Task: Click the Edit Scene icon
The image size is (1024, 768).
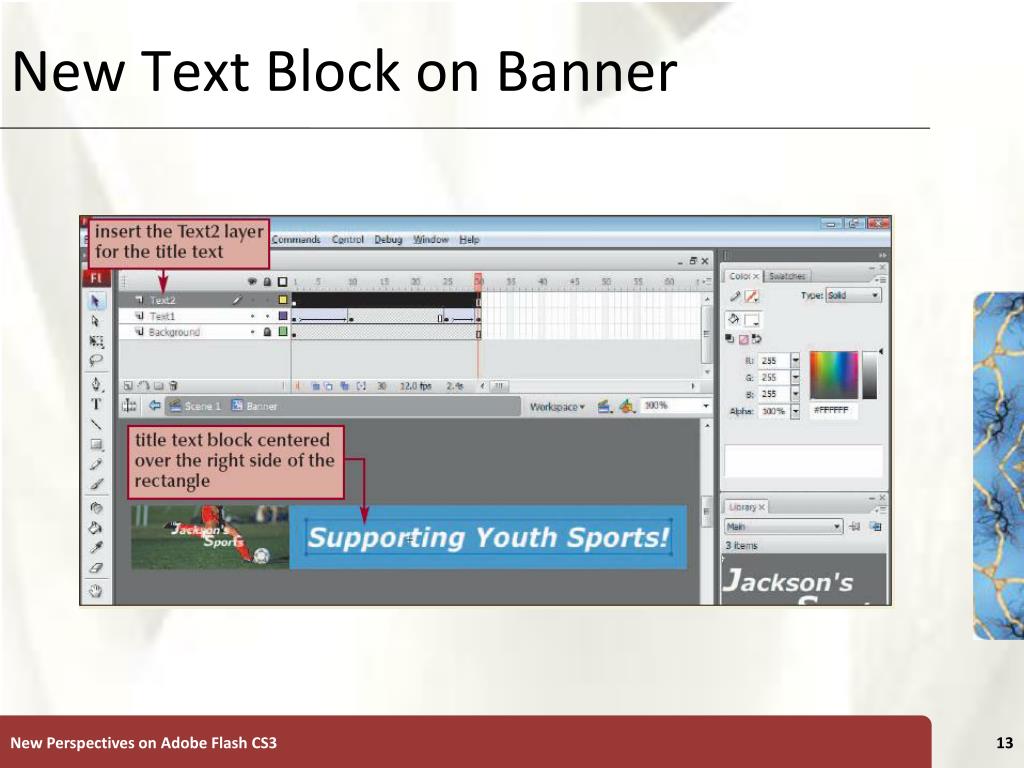Action: 604,407
